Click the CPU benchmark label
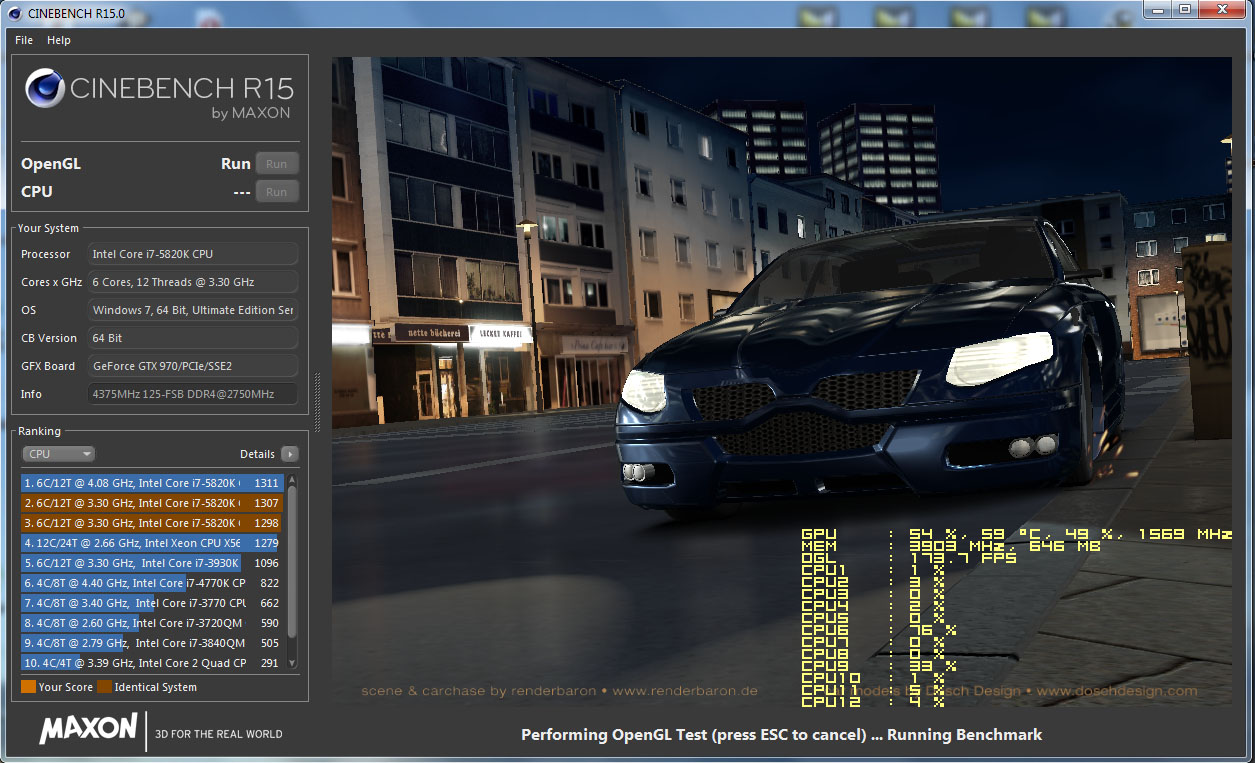The image size is (1255, 763). [37, 192]
